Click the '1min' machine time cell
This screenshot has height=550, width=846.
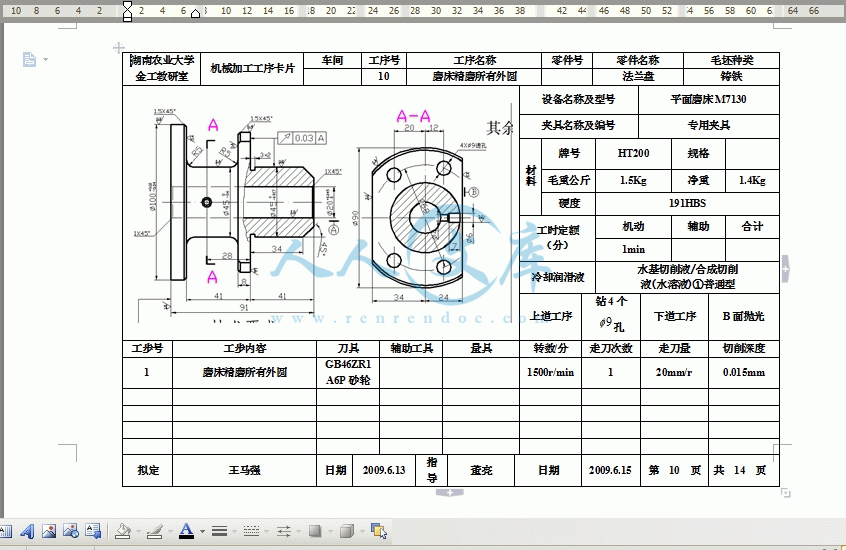[633, 249]
